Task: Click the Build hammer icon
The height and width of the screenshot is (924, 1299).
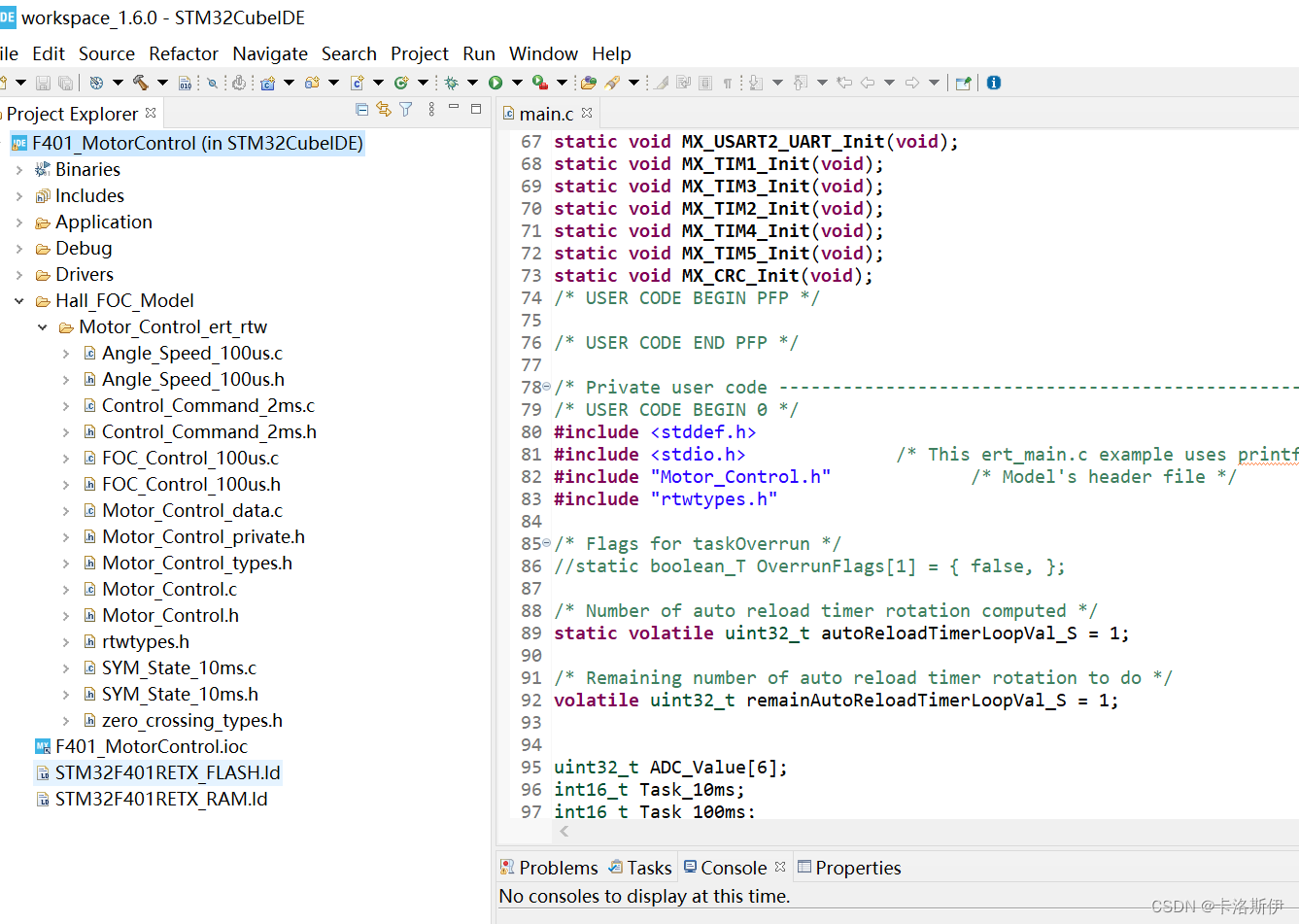Action: [141, 83]
